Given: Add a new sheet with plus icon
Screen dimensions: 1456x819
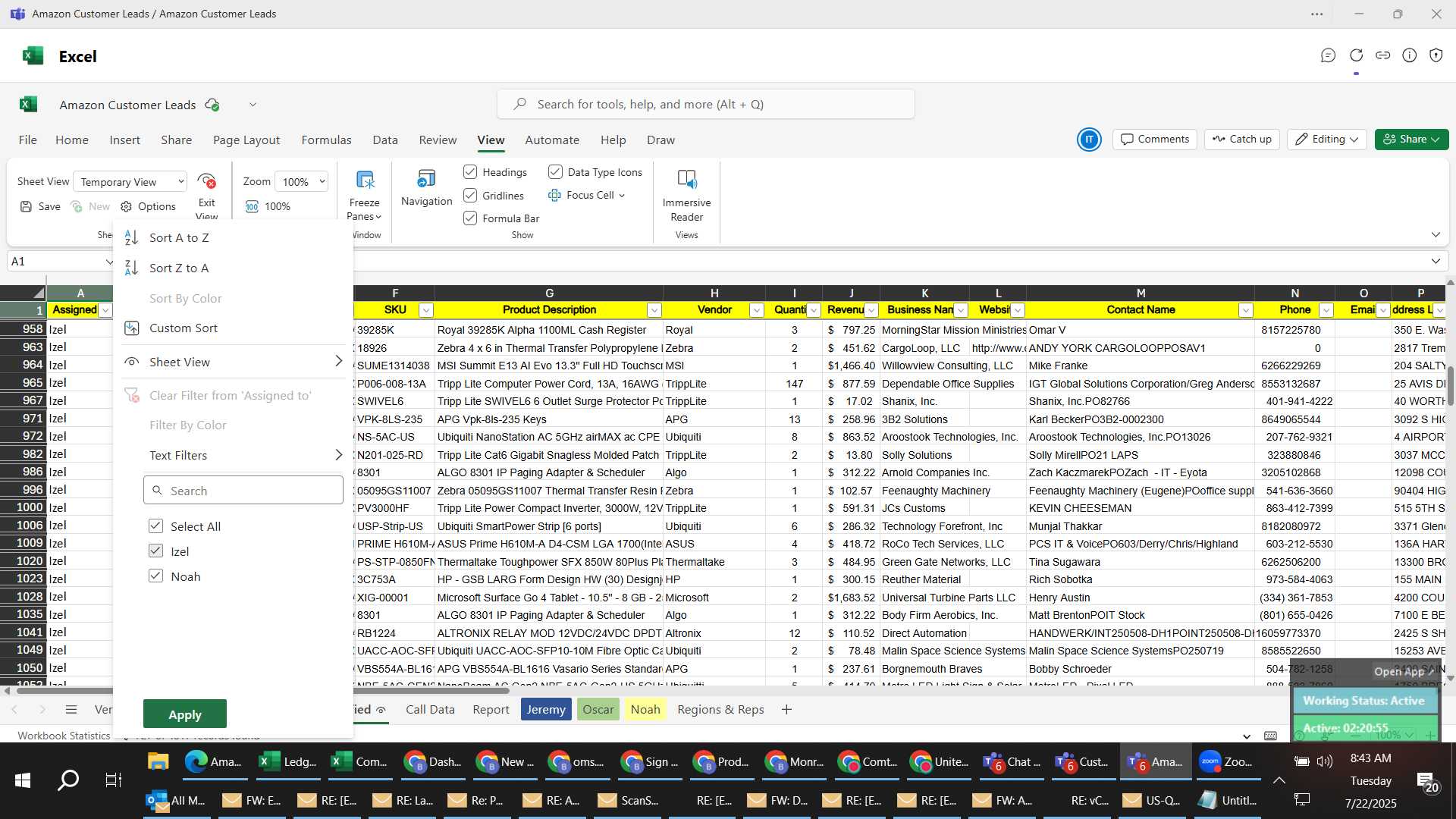Looking at the screenshot, I should click(x=786, y=710).
